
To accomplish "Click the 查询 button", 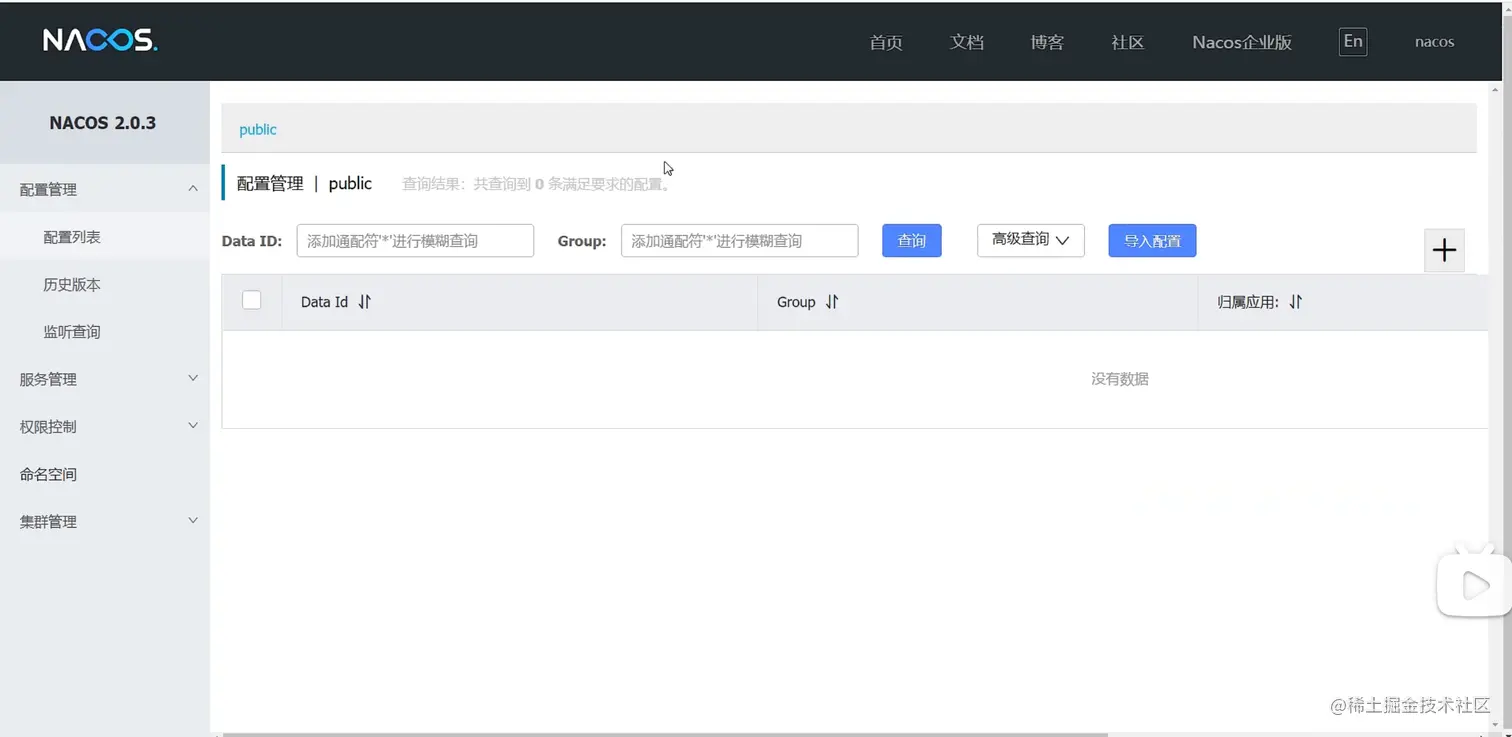I will (911, 241).
